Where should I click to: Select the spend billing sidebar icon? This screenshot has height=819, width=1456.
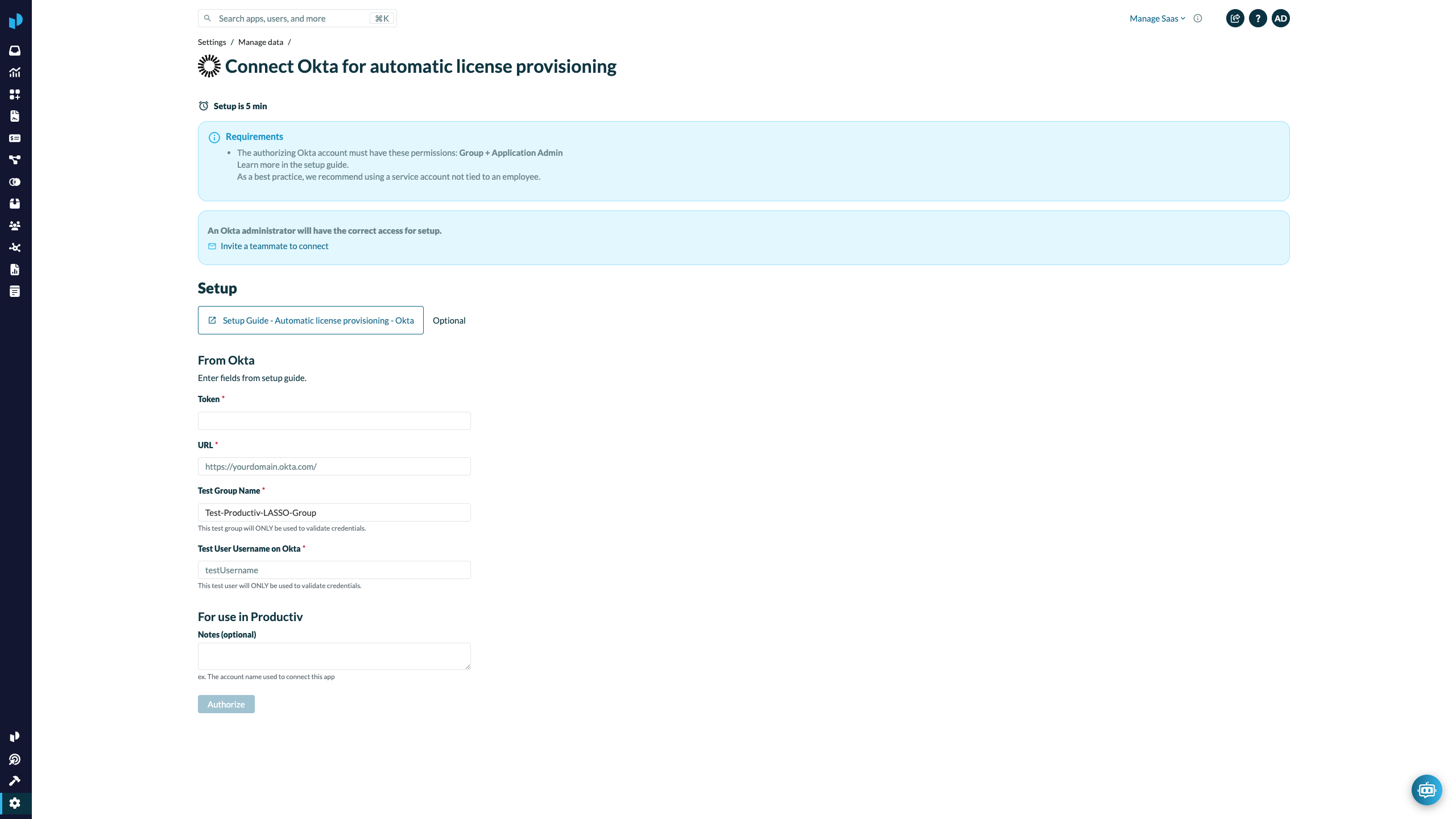coord(15,138)
